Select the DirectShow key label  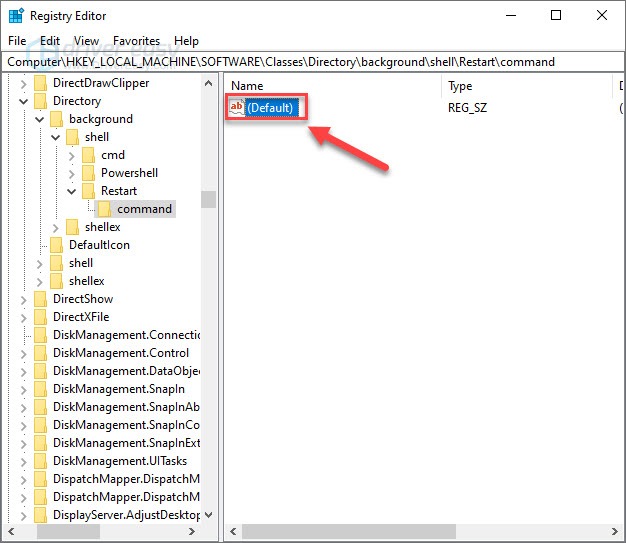(83, 299)
